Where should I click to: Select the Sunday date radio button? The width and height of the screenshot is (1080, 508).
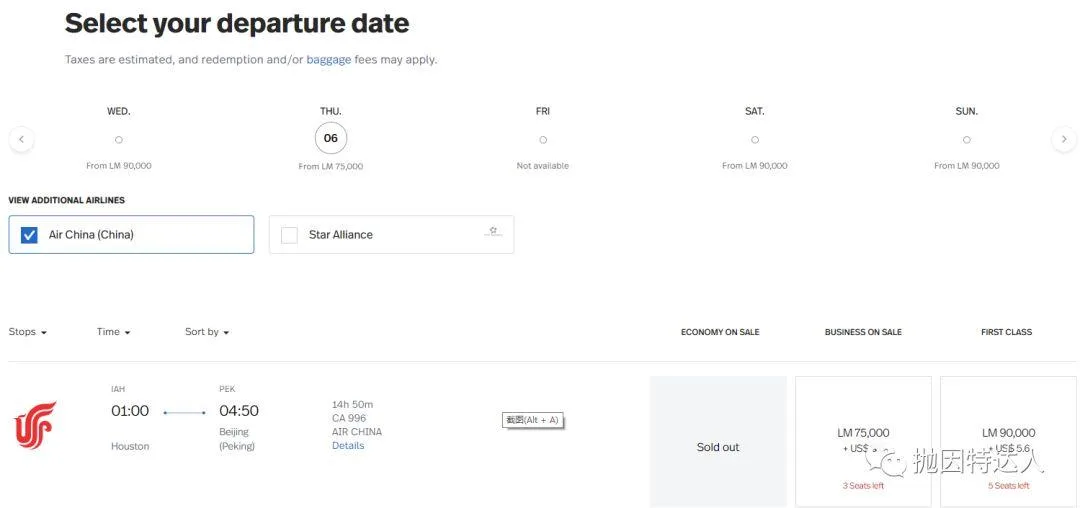pos(966,140)
